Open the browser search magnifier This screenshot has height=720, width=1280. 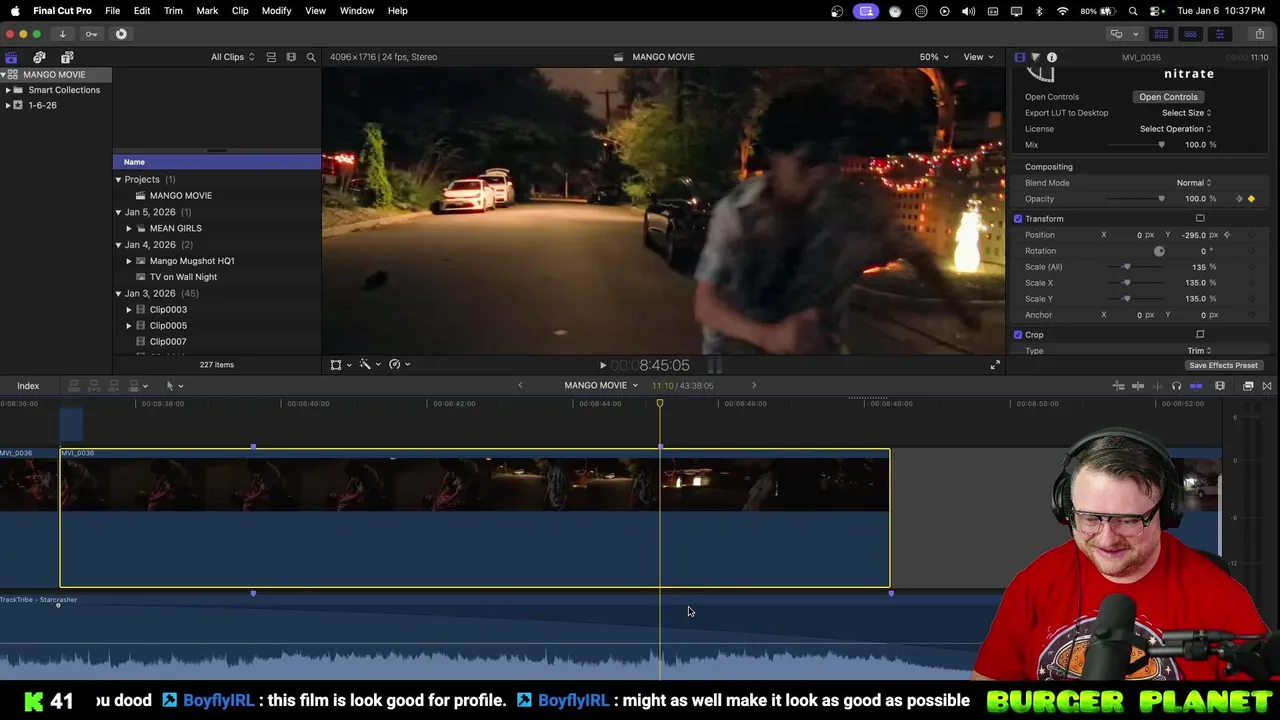[x=311, y=57]
